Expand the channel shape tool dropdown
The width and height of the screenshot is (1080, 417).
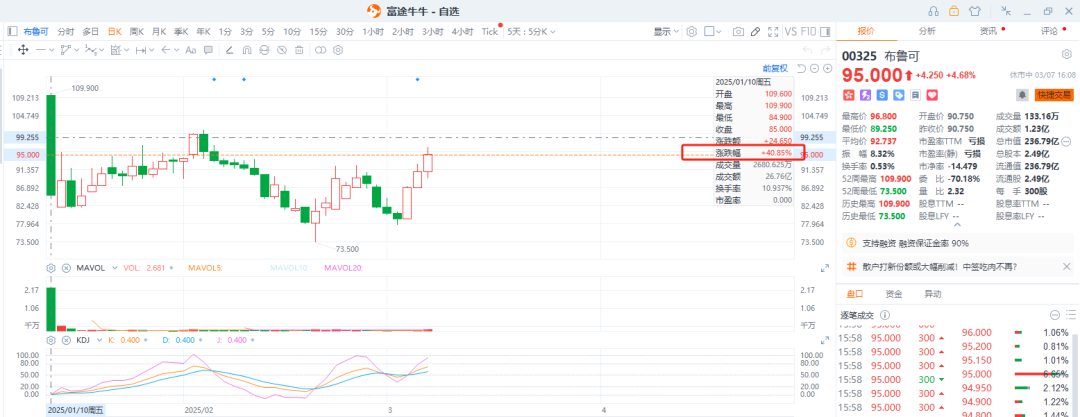77,50
